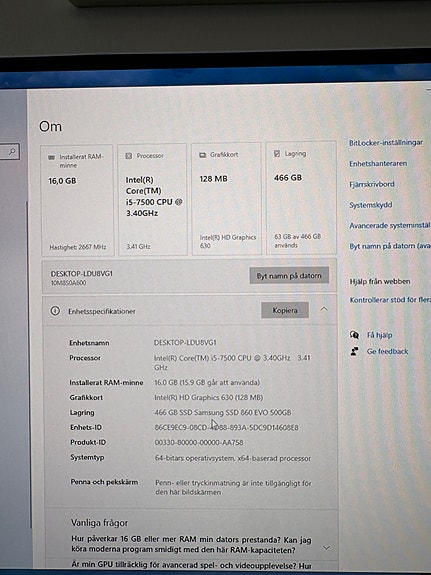Click the Kopiera button
Screen dimensions: 431x575
285,310
